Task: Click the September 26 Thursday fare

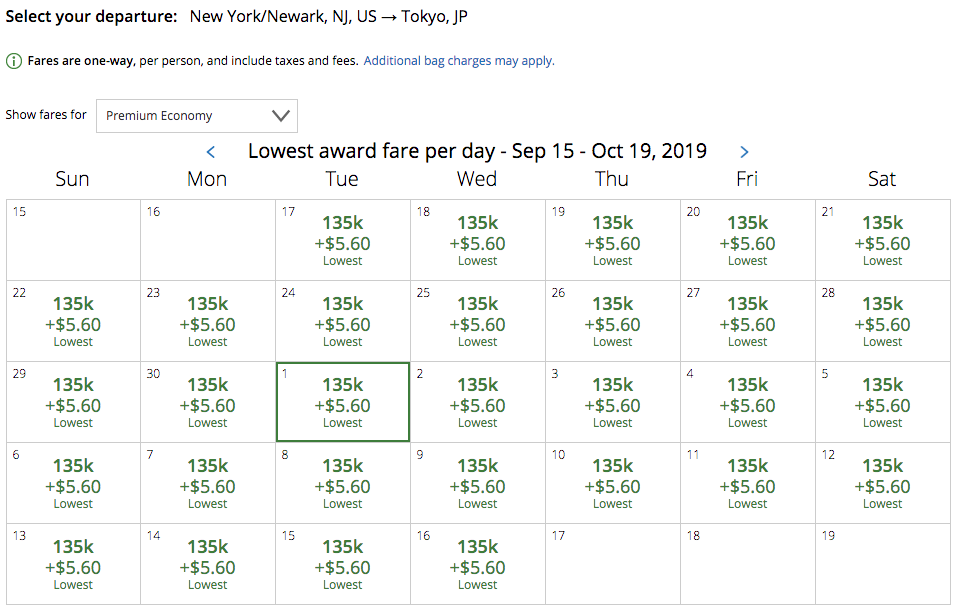Action: (x=613, y=321)
